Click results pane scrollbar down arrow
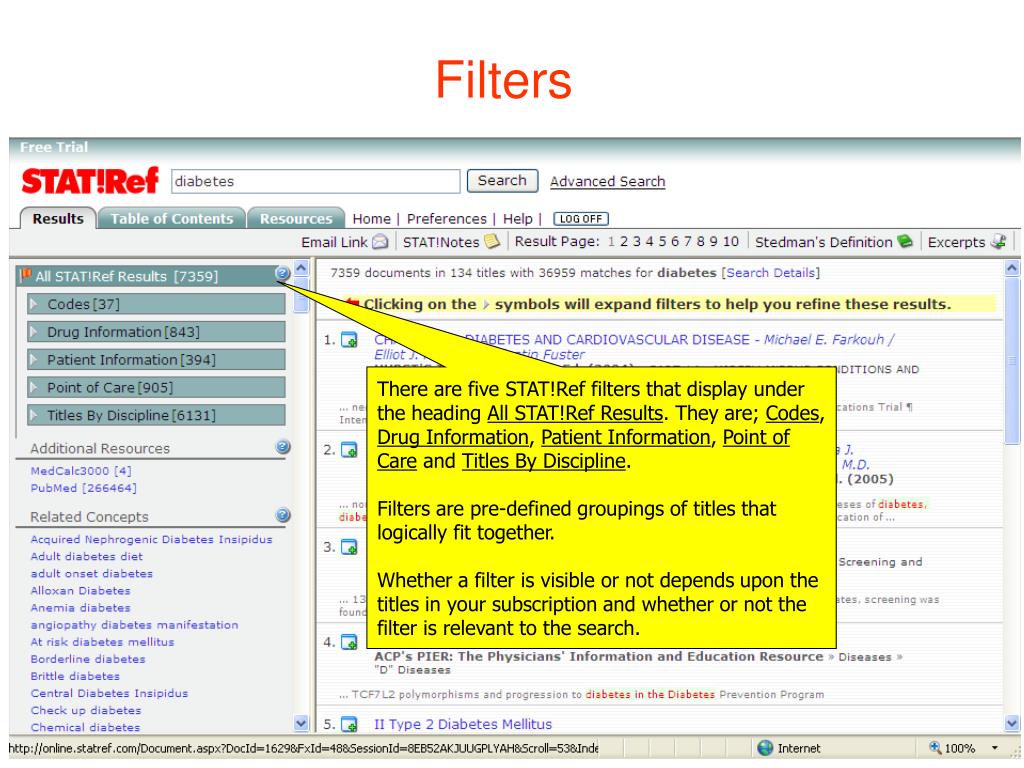This screenshot has width=1024, height=768. [1012, 723]
